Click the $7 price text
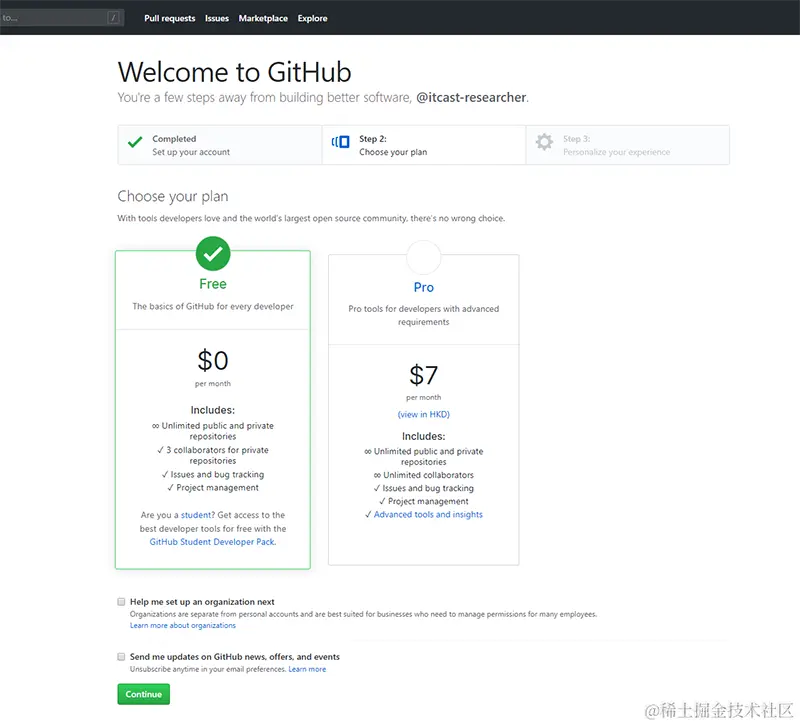The height and width of the screenshot is (726, 800). [423, 375]
